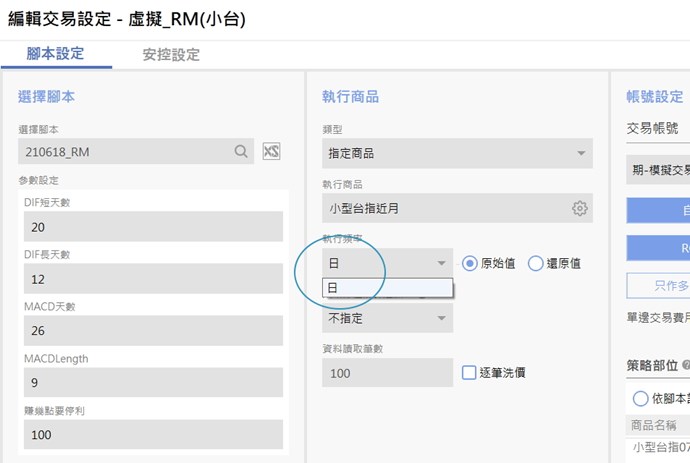Viewport: 690px width, 463px height.
Task: Click the 單邊交易費用 label
Action: (658, 317)
